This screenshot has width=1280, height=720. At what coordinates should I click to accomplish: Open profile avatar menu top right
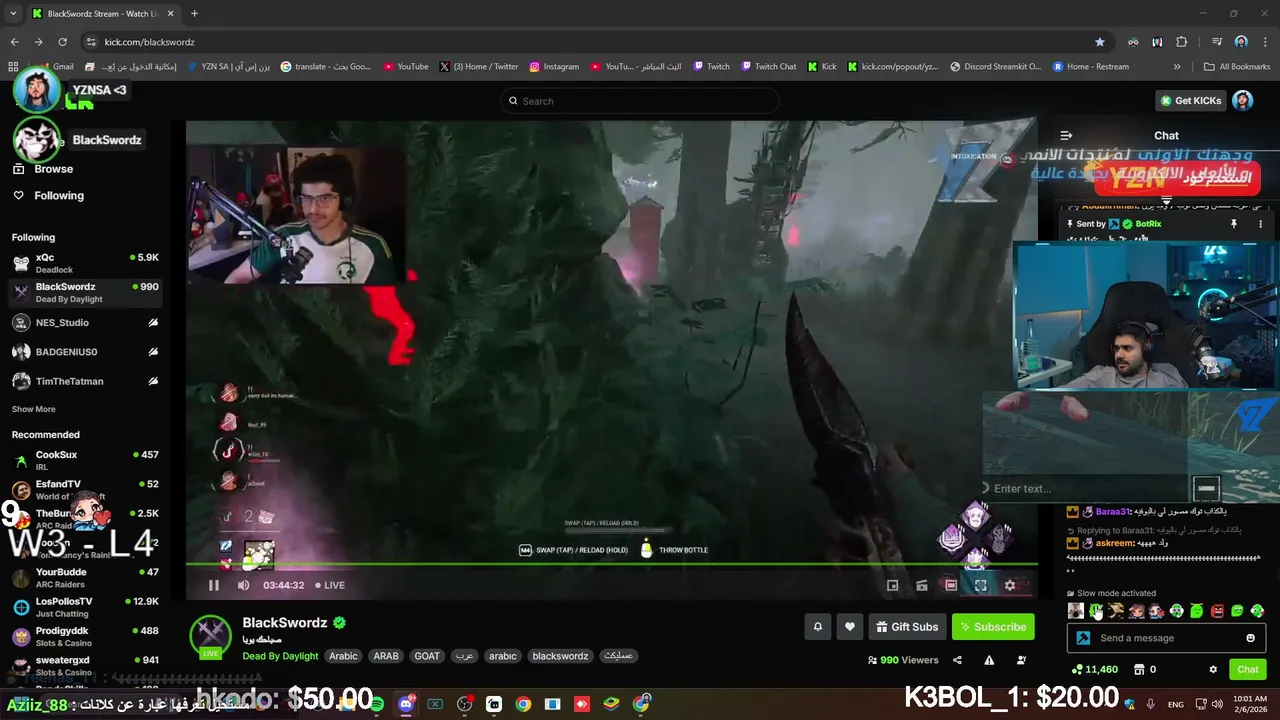(1243, 100)
